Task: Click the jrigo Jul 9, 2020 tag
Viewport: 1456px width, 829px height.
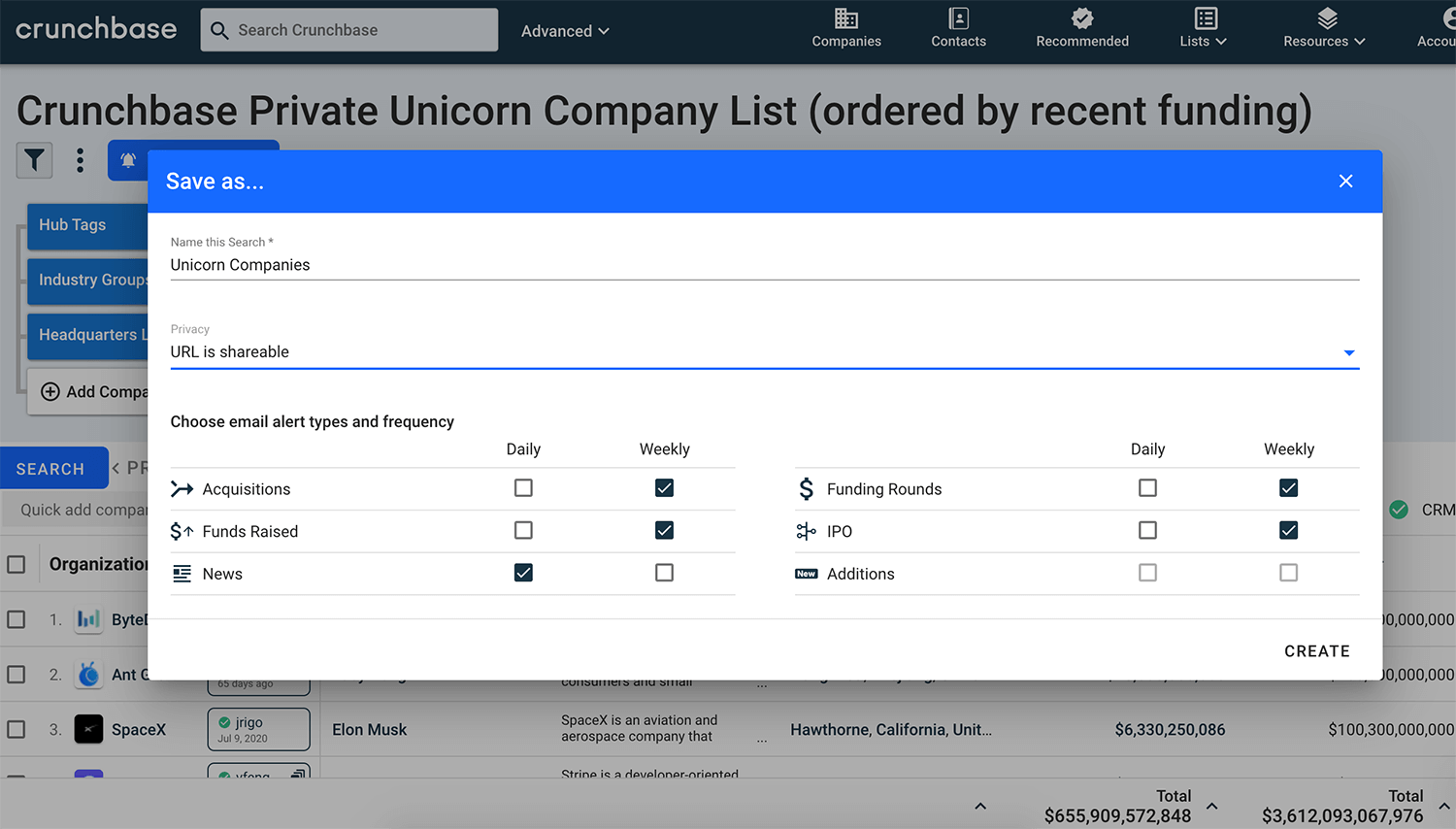Action: (x=259, y=729)
